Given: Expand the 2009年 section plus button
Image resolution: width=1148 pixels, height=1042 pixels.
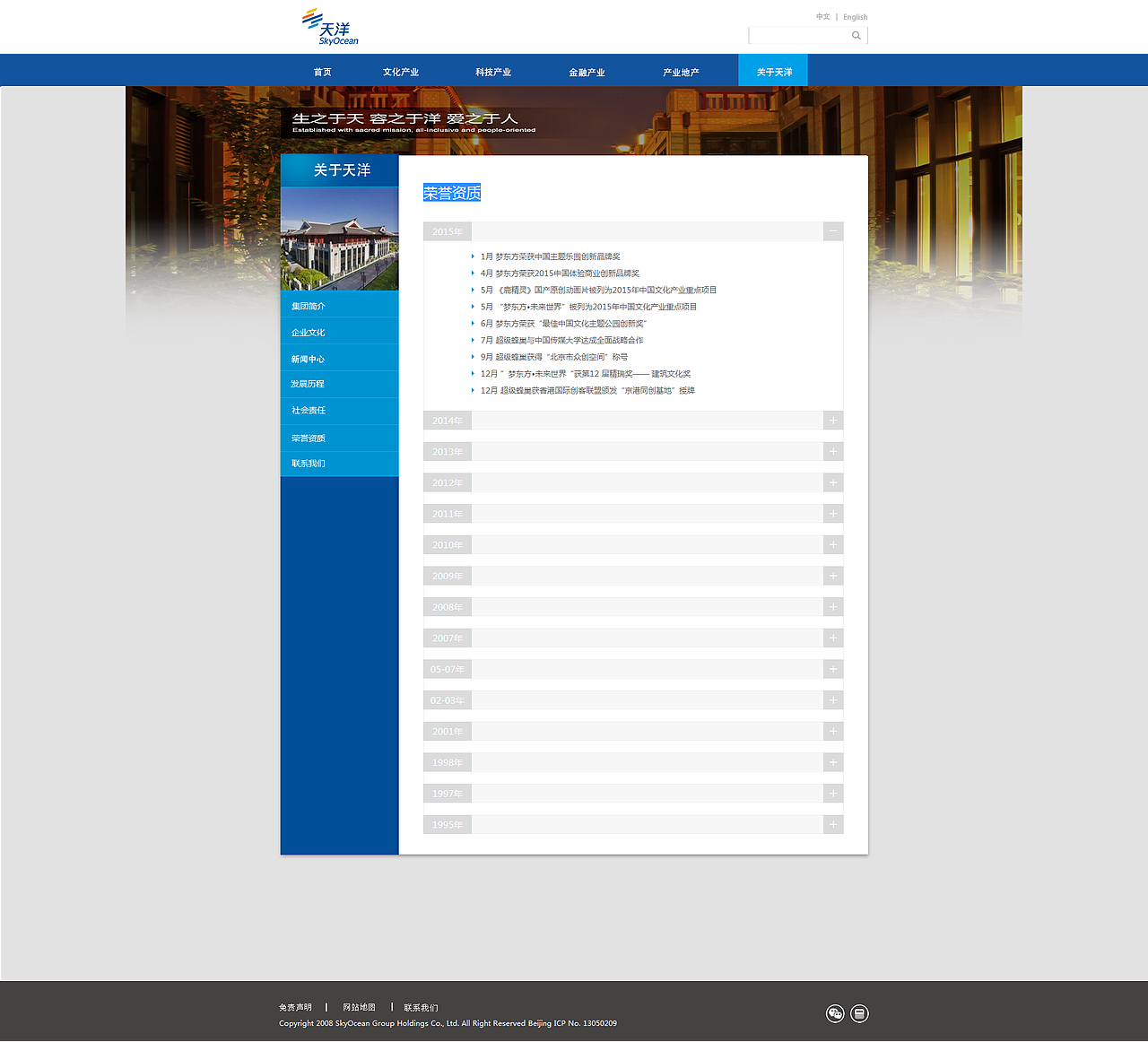Looking at the screenshot, I should [833, 576].
